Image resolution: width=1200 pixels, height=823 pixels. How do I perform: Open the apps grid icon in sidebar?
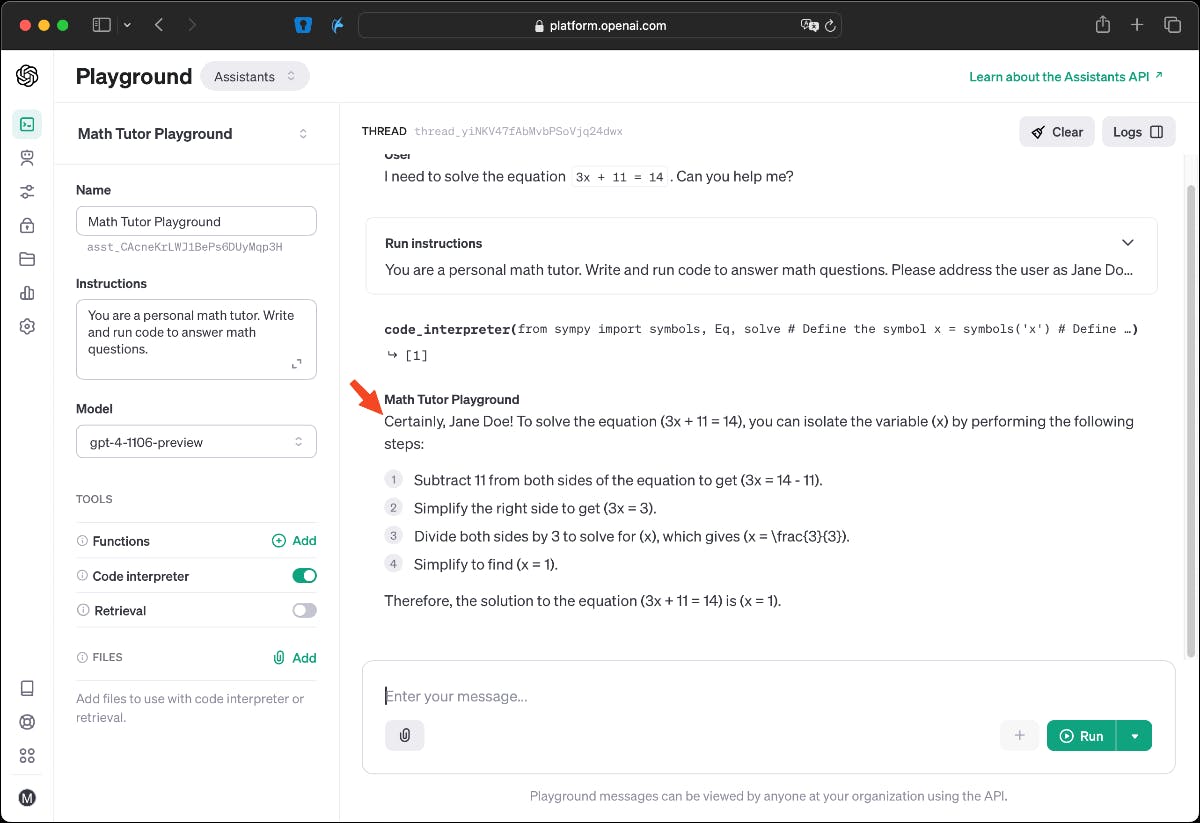point(27,756)
